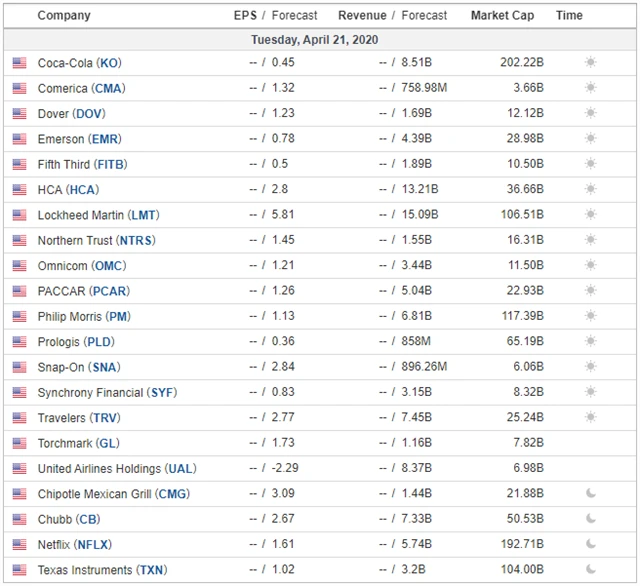Sort by the Time column header

click(x=569, y=15)
